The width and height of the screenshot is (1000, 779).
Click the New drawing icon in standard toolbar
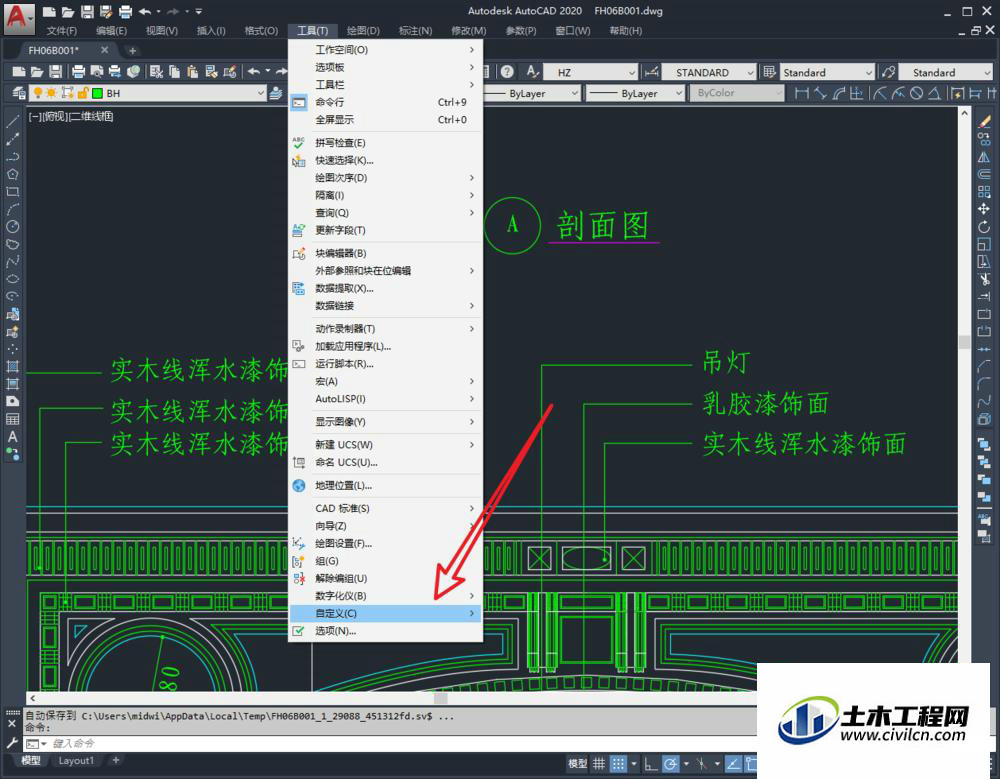coord(18,72)
